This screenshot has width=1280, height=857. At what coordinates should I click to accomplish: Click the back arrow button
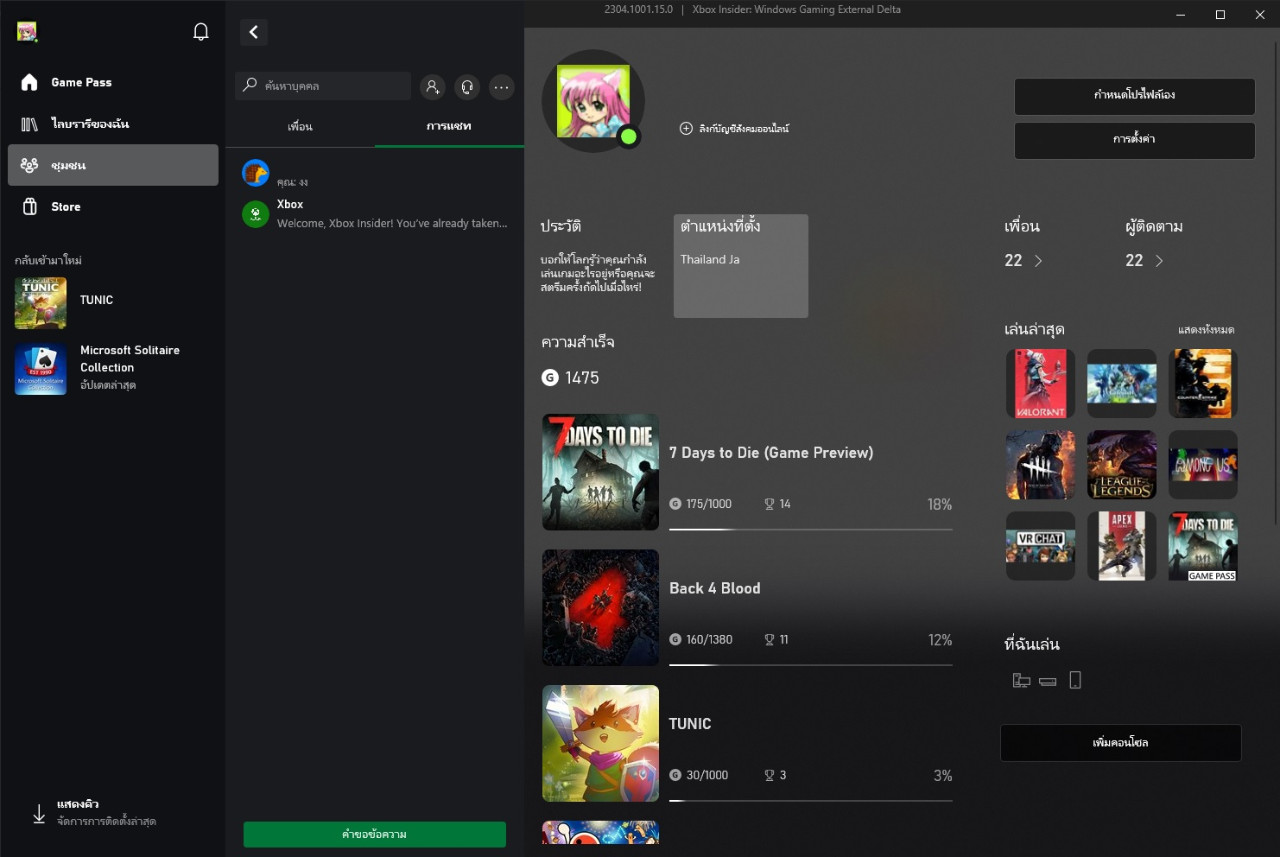[x=254, y=32]
